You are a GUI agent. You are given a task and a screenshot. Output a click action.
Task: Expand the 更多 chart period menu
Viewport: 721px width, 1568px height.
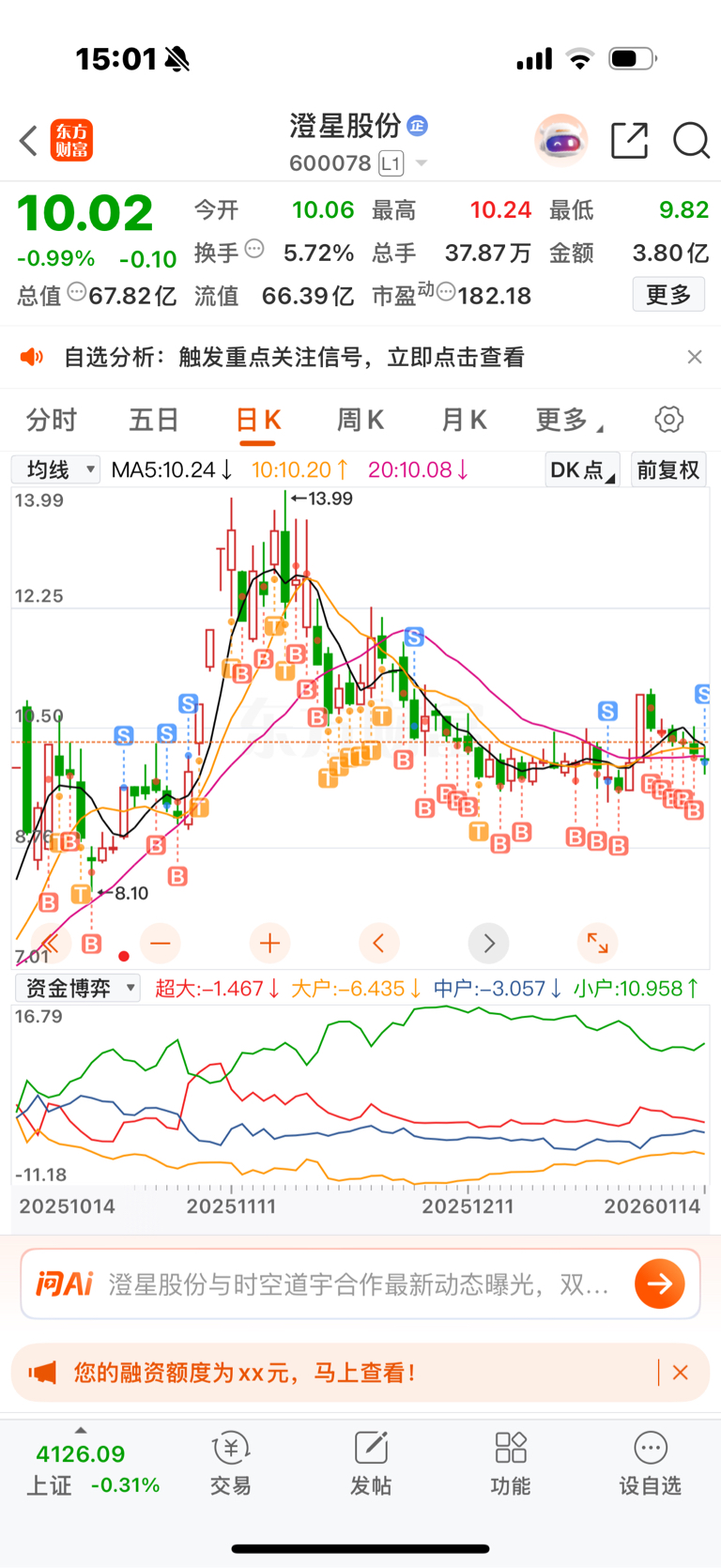[569, 420]
